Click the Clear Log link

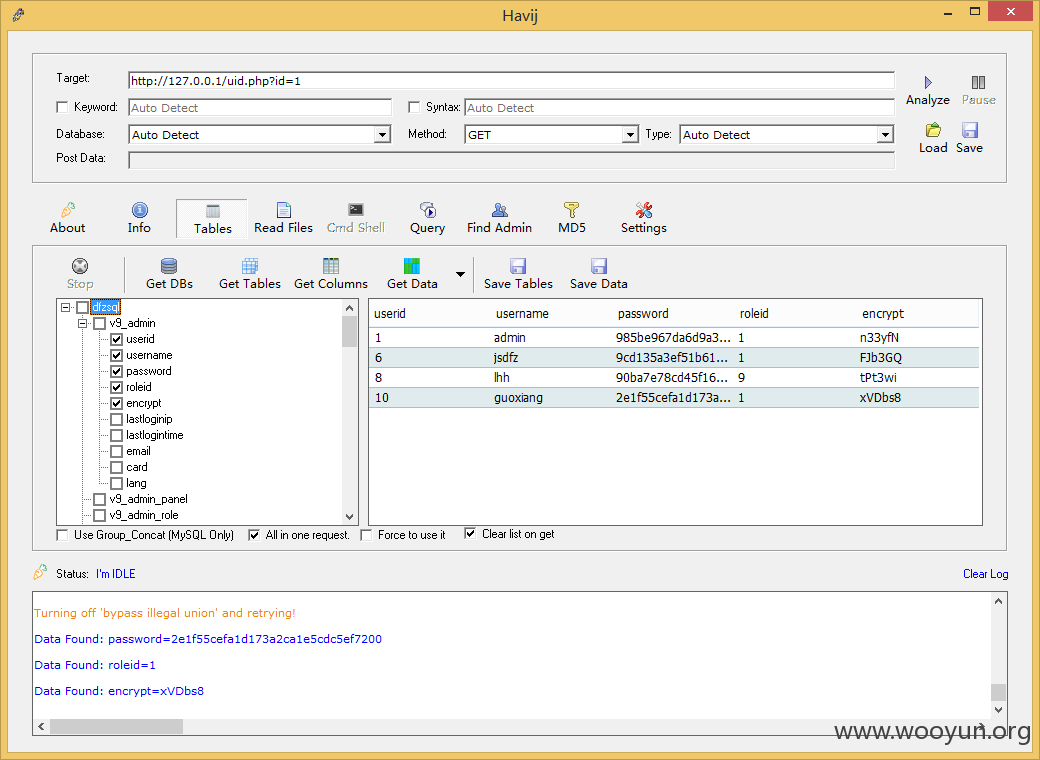pos(985,574)
